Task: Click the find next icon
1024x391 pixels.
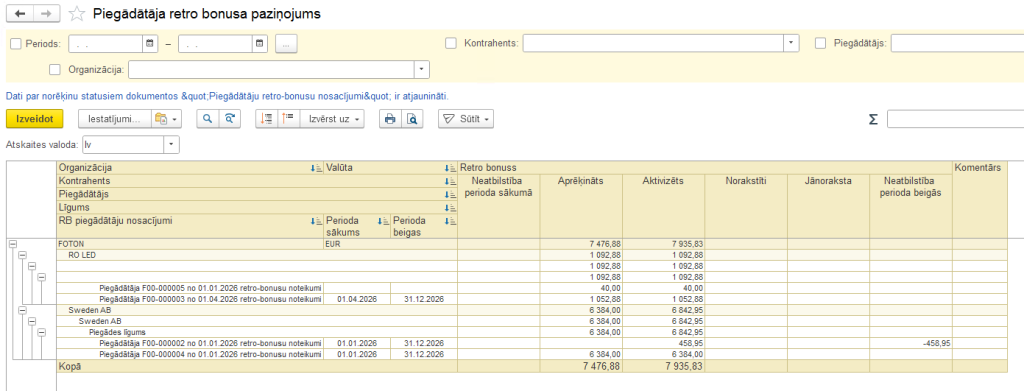Action: pos(230,119)
